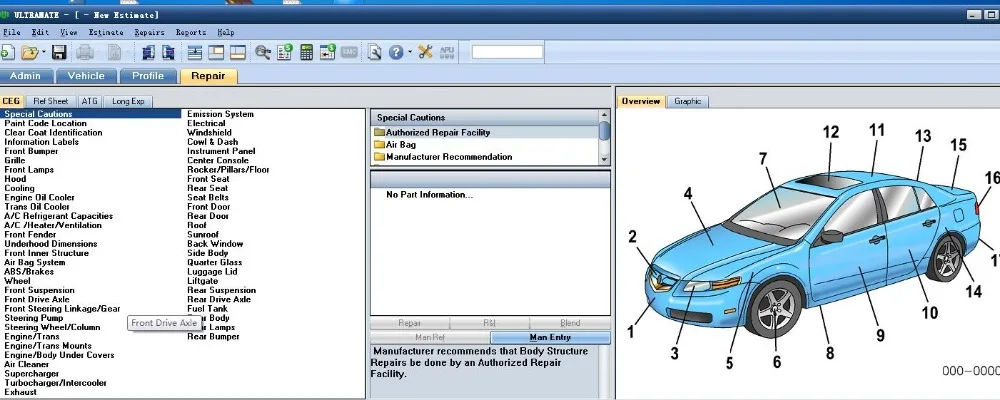The image size is (1000, 400).
Task: Click the Special Cautions scroll down arrow
Action: point(604,160)
